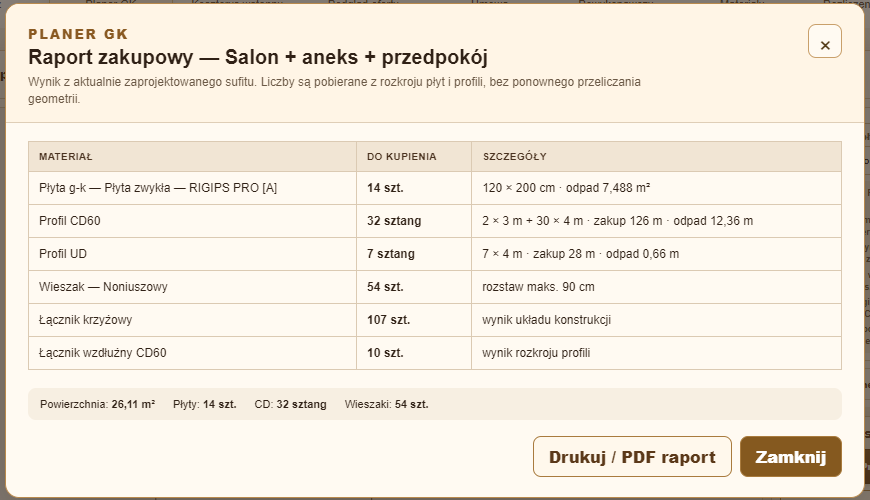
Task: Click wynik rozkroju profili details
Action: pyautogui.click(x=656, y=353)
